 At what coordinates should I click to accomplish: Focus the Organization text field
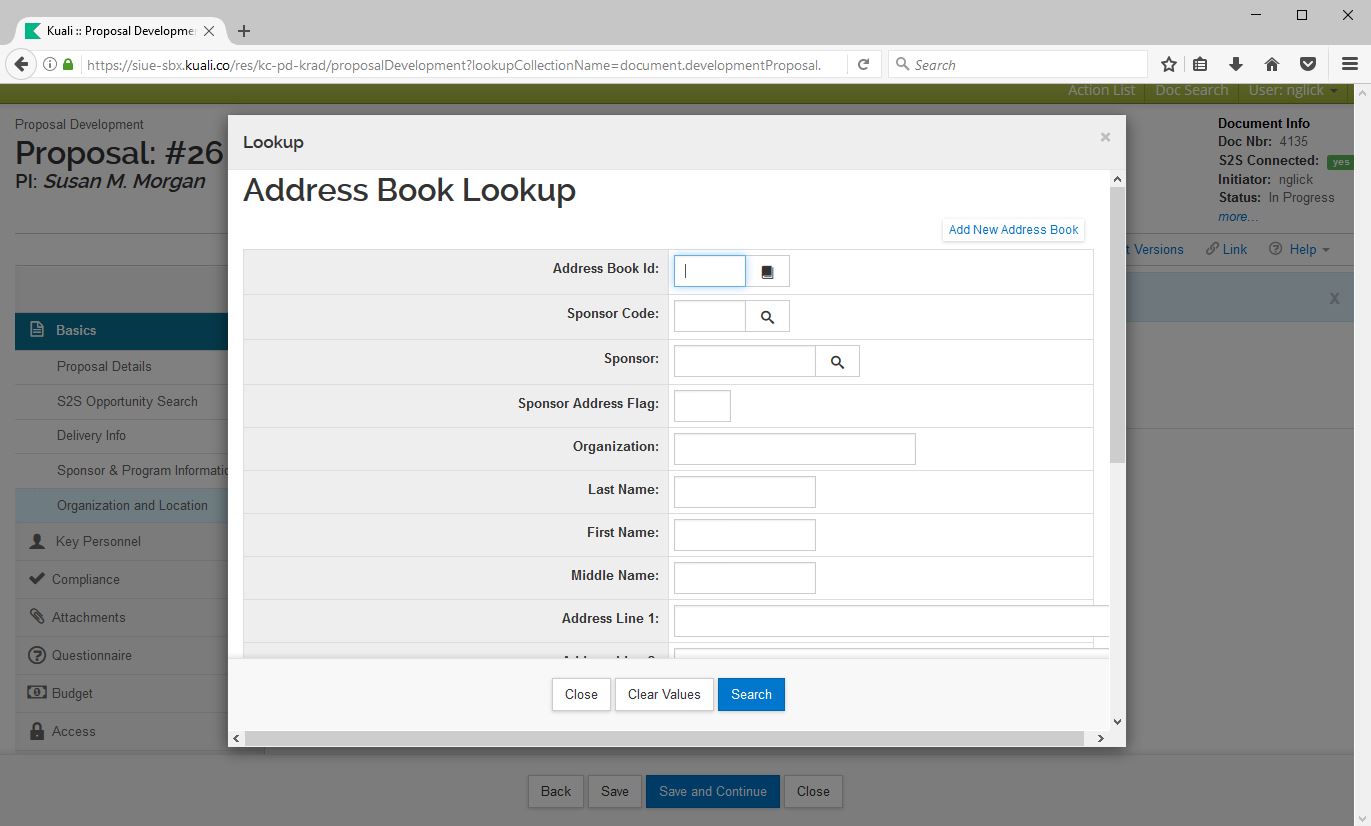point(794,449)
